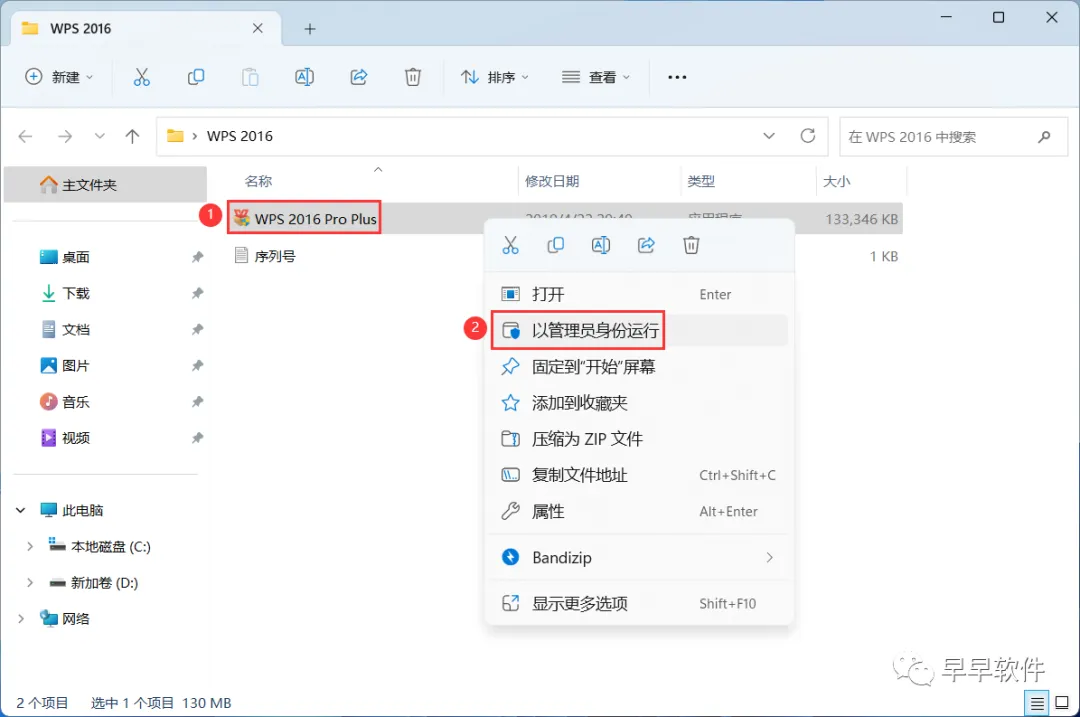This screenshot has width=1080, height=717.
Task: Click the Delete icon in the context menu
Action: click(691, 245)
